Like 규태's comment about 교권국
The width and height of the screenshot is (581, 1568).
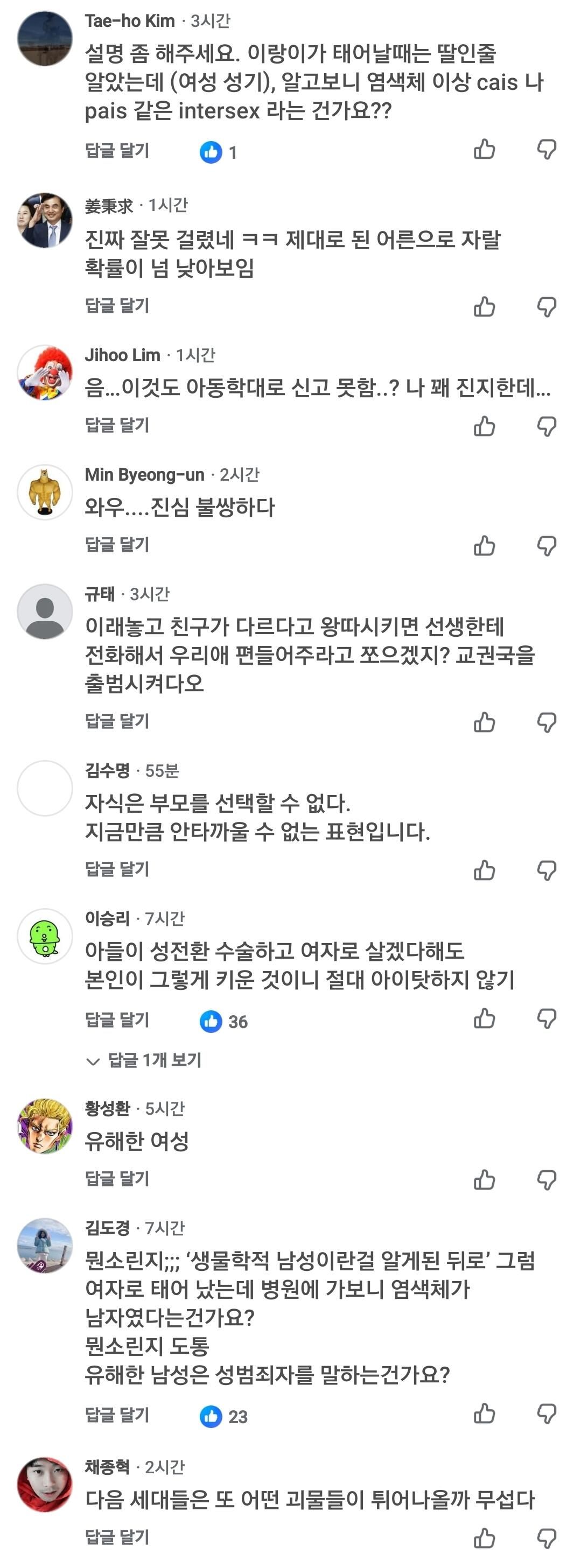[485, 722]
